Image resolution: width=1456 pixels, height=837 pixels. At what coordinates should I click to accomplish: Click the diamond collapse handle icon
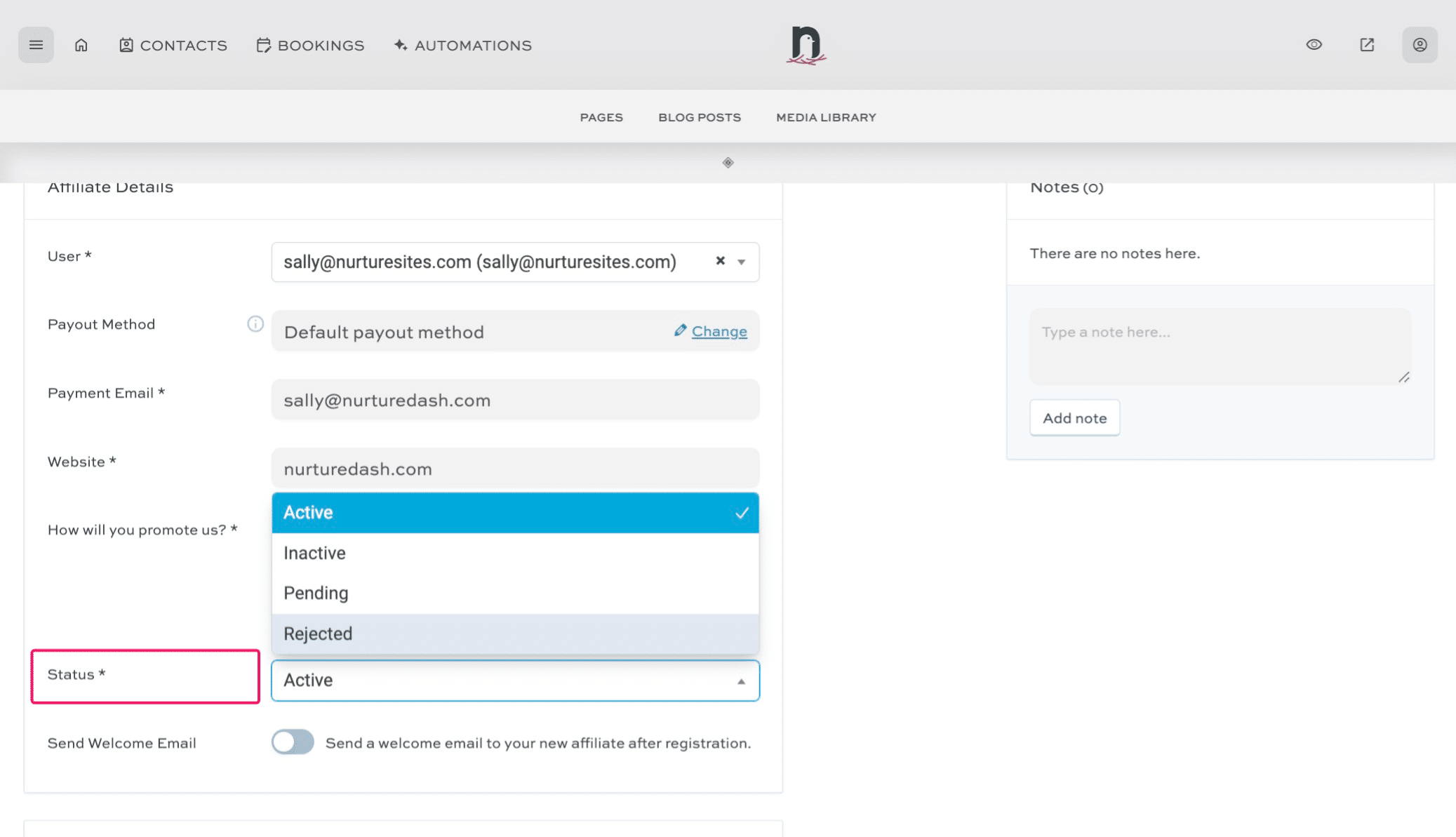pos(728,163)
